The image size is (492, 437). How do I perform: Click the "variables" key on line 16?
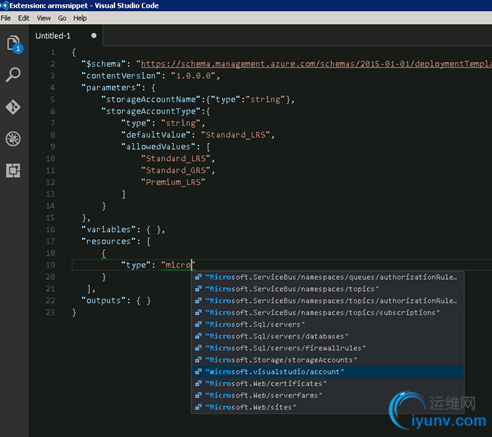click(109, 230)
